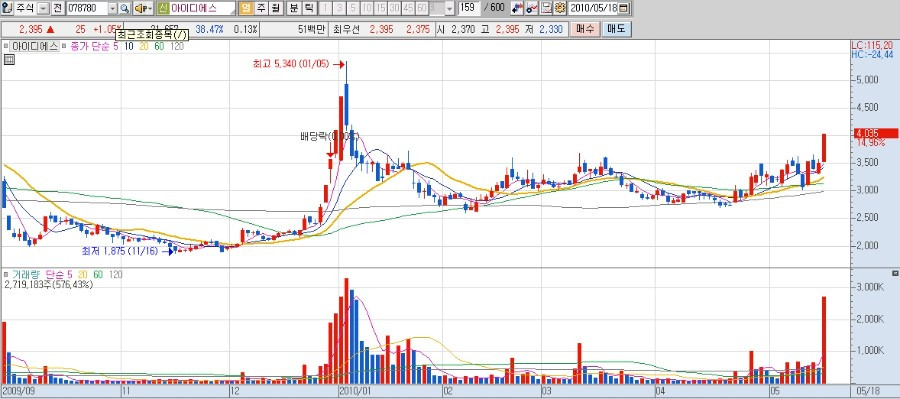
Task: Toggle the small square before 아이디에스 legend
Action: click(6, 47)
